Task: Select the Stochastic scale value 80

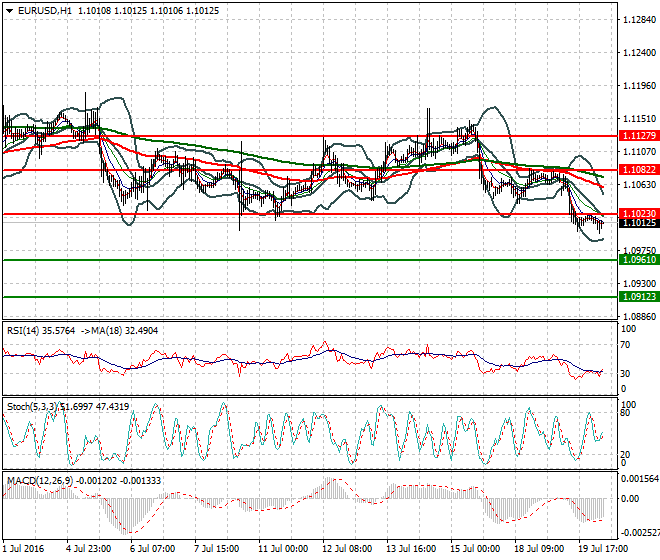Action: 626,413
